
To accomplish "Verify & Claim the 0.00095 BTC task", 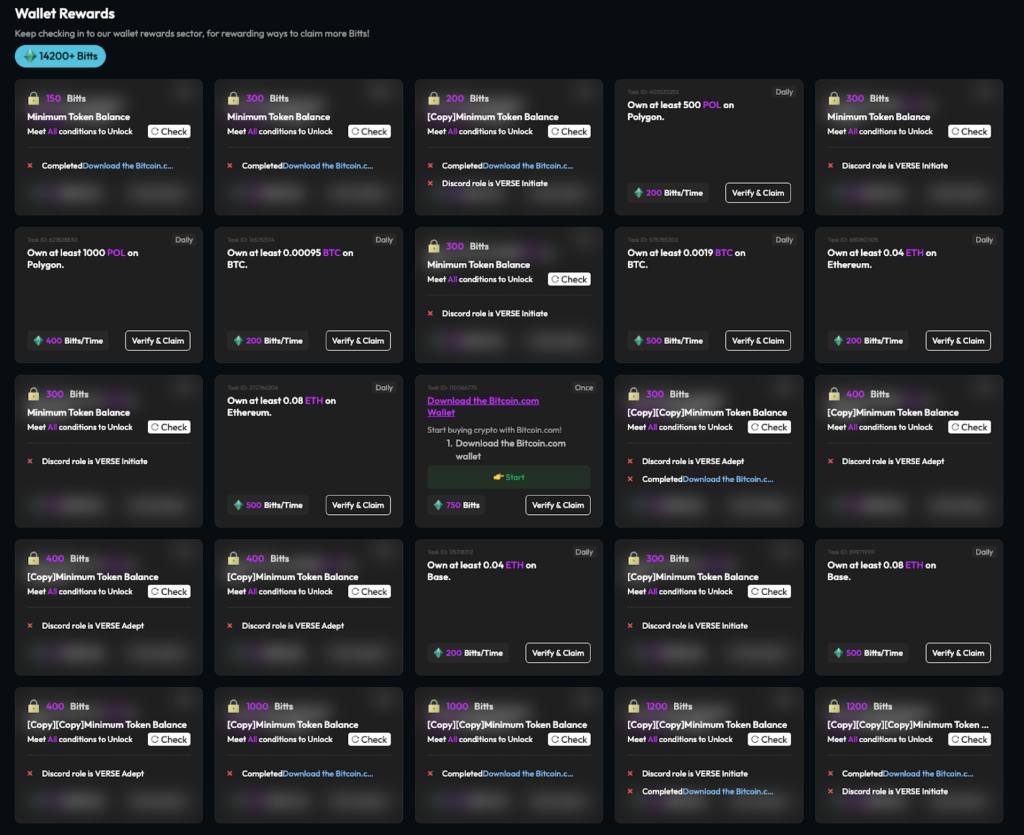I will tap(358, 341).
